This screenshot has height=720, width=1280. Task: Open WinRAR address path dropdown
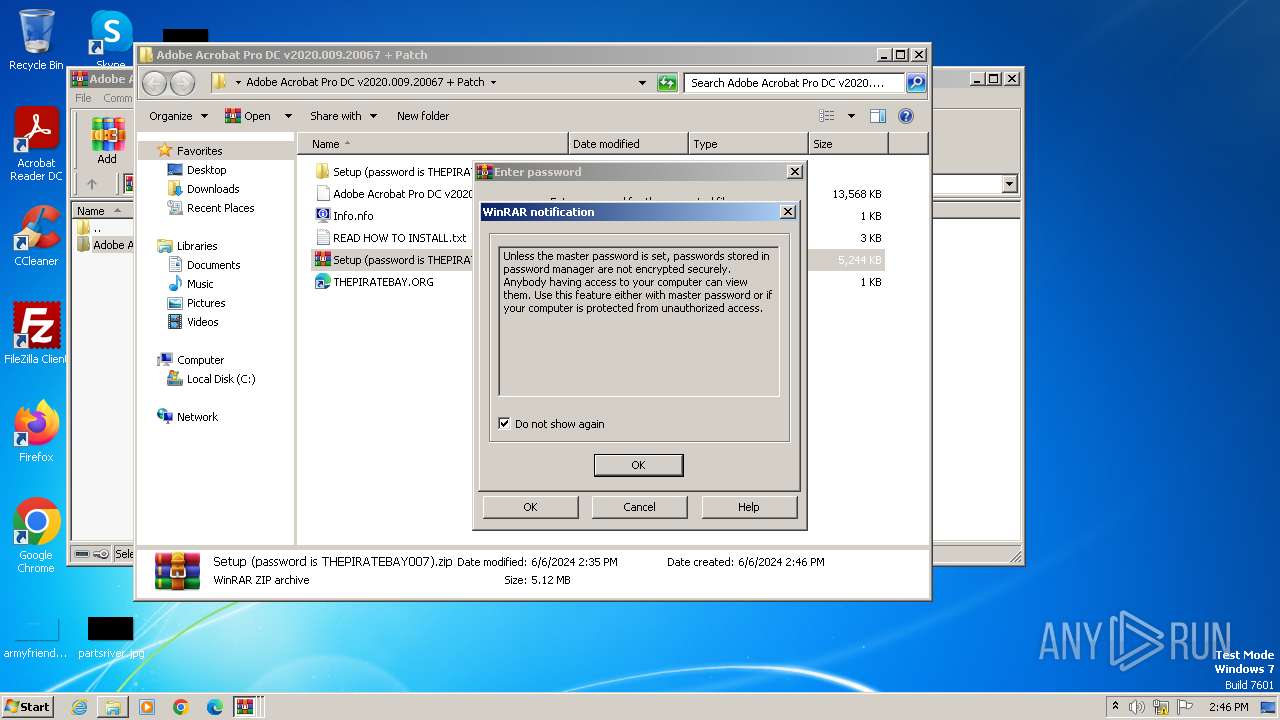tap(1009, 184)
